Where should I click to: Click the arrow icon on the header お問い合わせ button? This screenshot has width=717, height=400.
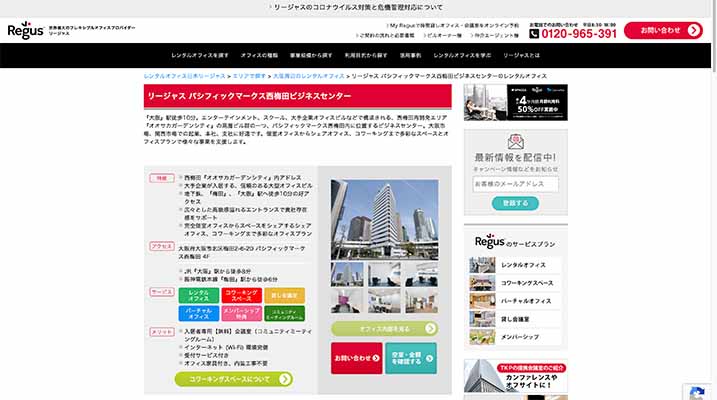(x=693, y=30)
